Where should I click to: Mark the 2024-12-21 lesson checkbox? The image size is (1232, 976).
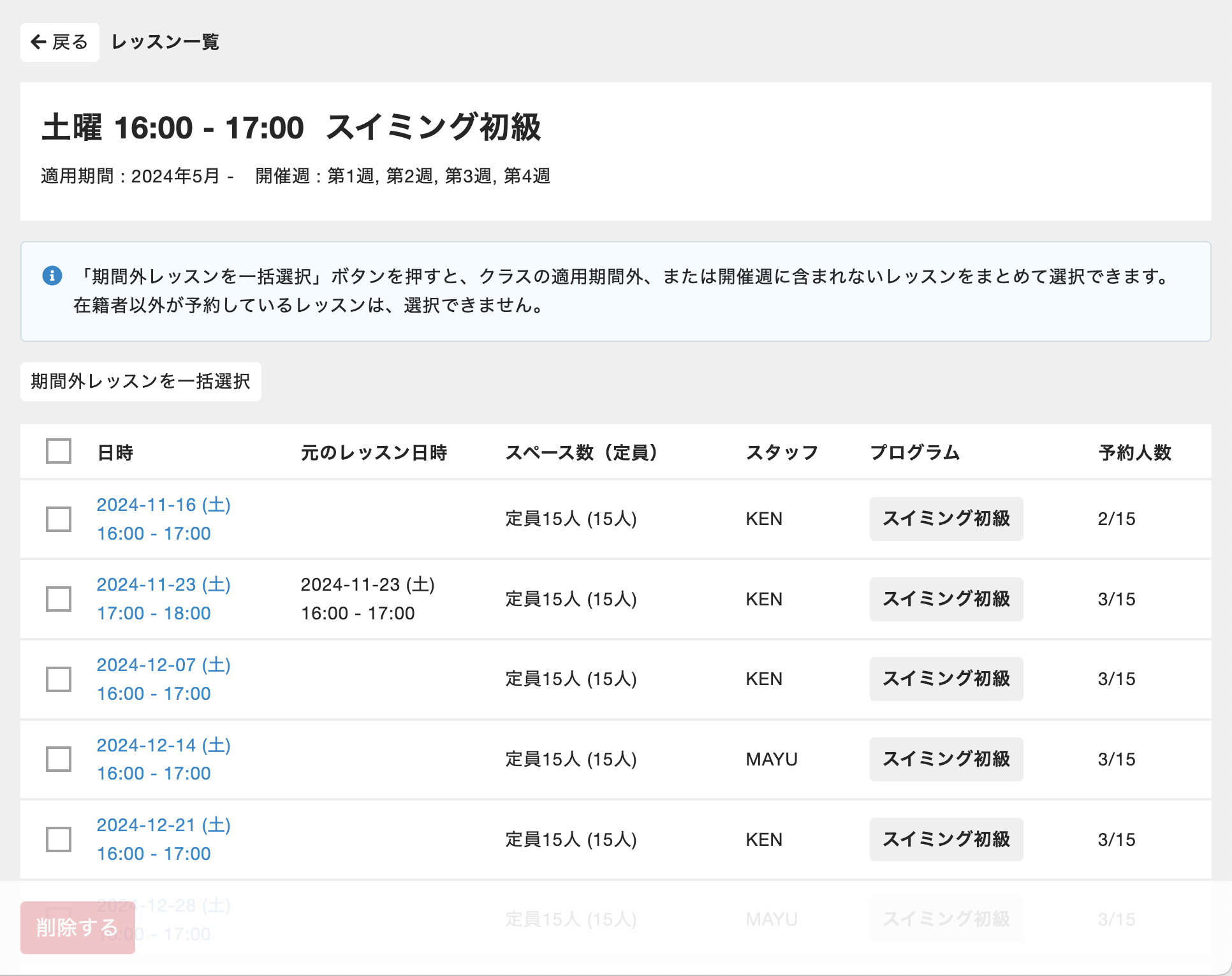(x=59, y=839)
